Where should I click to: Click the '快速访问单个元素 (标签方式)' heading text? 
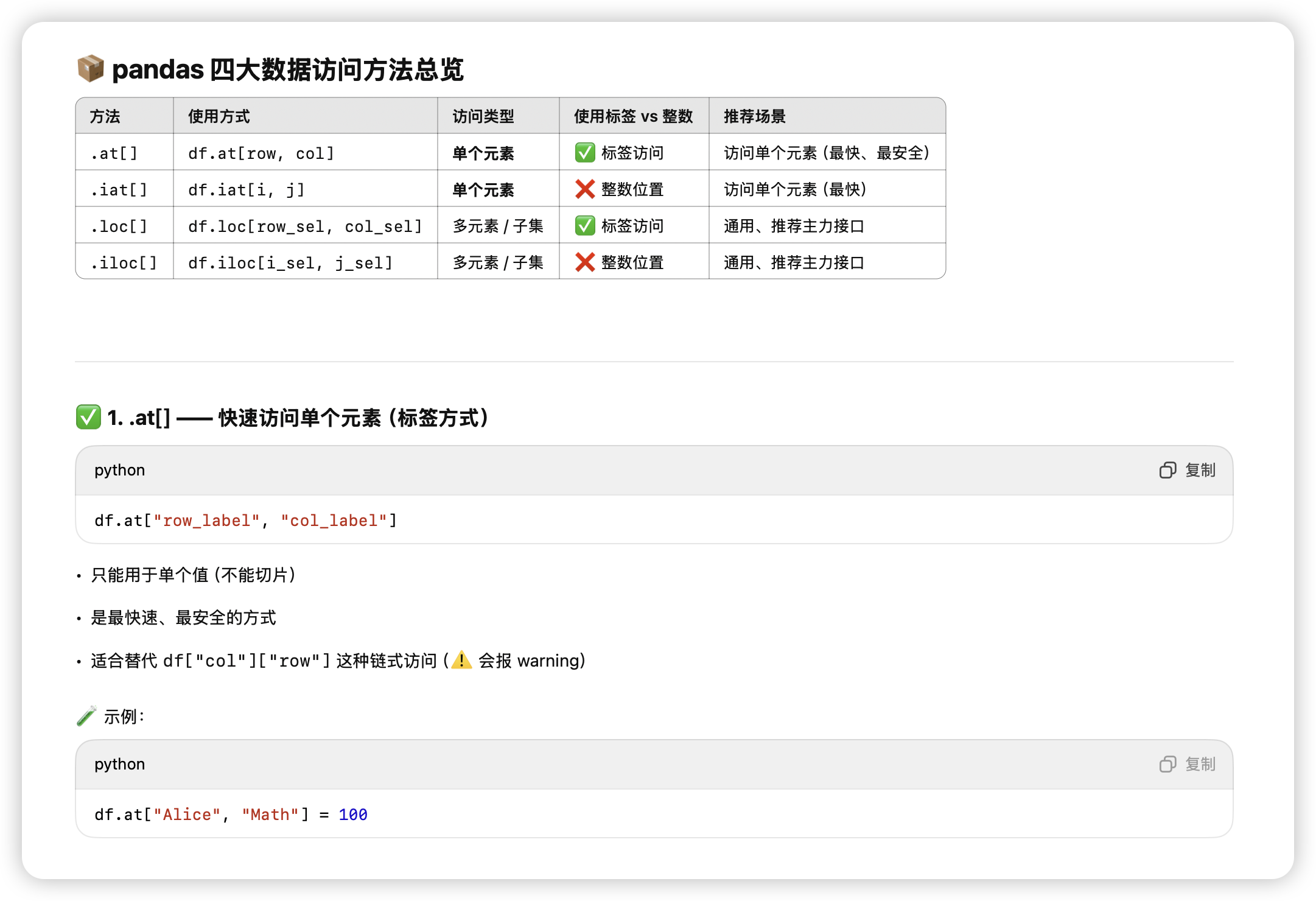click(354, 418)
